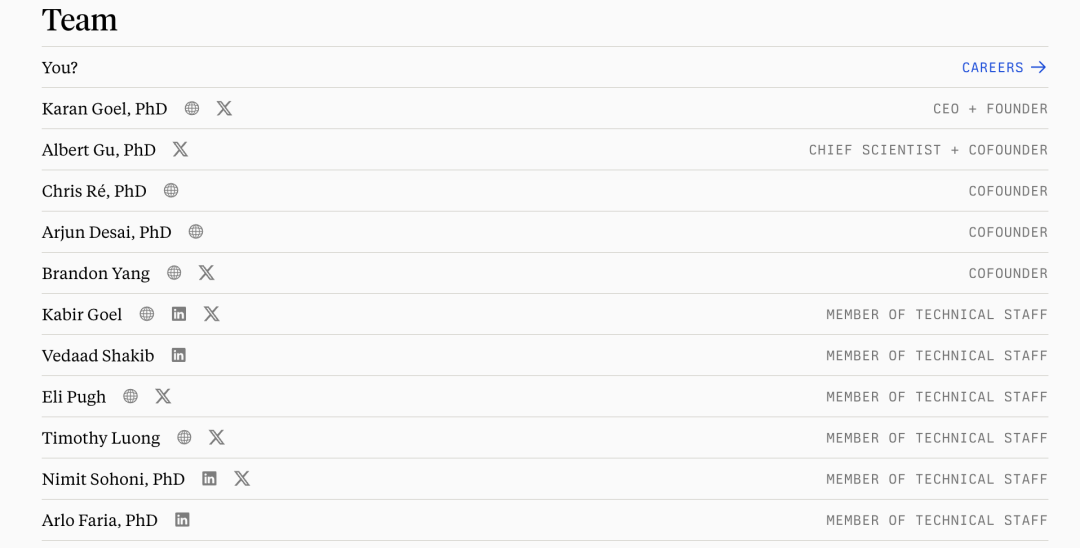The image size is (1080, 548).
Task: Open Vedaad Shakib's LinkedIn icon
Action: [x=179, y=355]
